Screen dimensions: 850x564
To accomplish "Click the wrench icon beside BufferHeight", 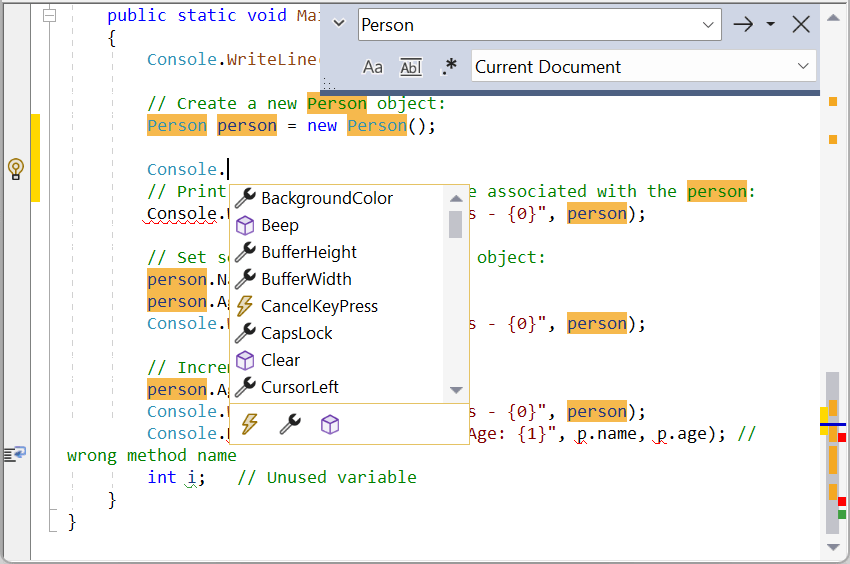I will 245,252.
